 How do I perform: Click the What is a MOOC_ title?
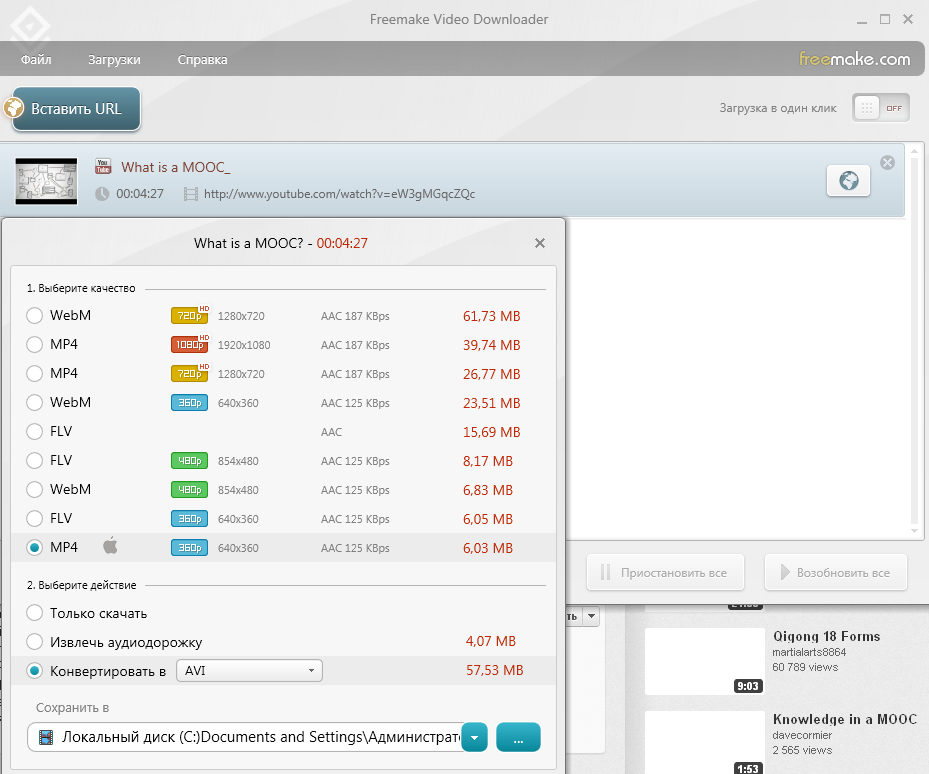pos(176,167)
